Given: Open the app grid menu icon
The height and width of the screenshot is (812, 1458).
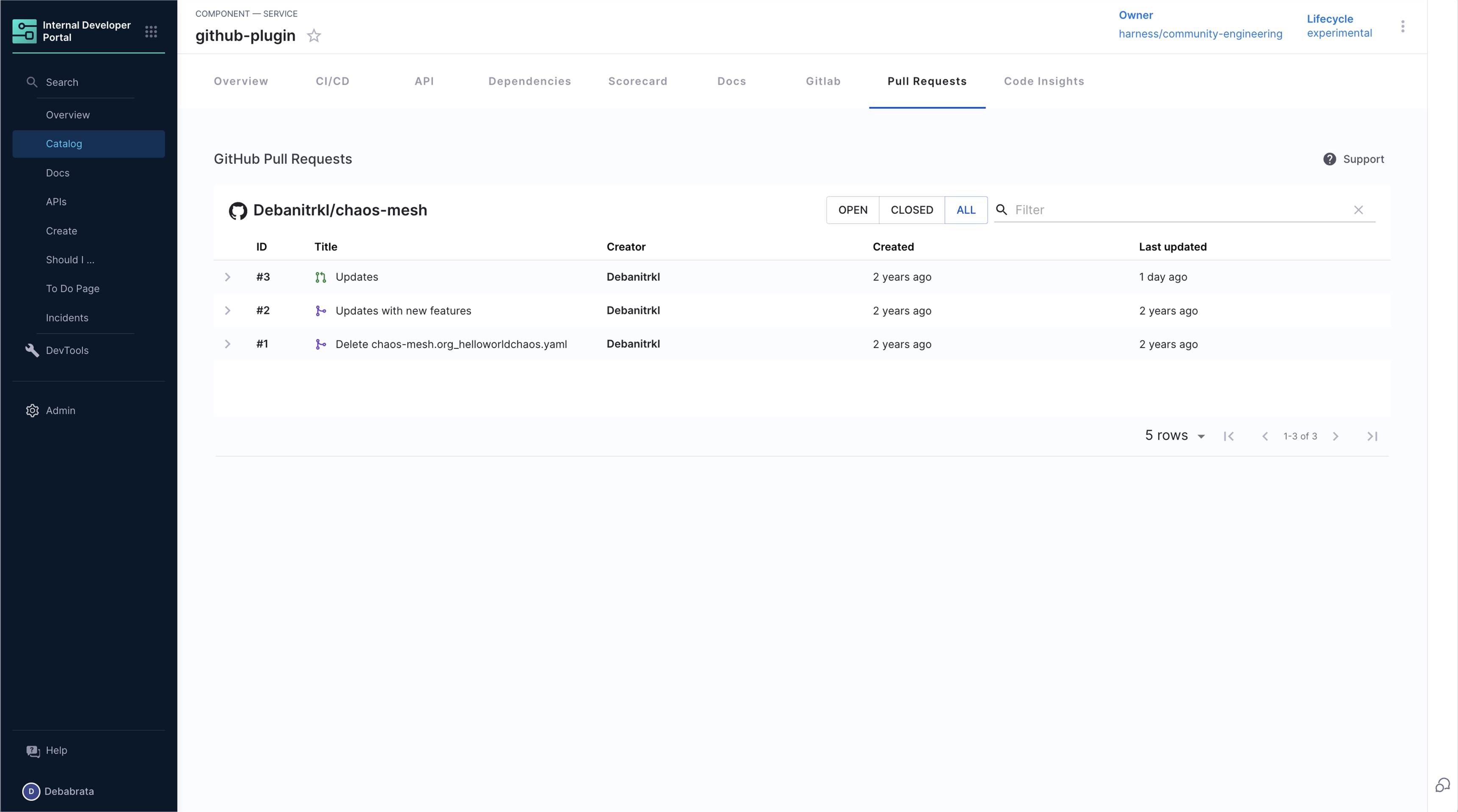Looking at the screenshot, I should pyautogui.click(x=150, y=32).
